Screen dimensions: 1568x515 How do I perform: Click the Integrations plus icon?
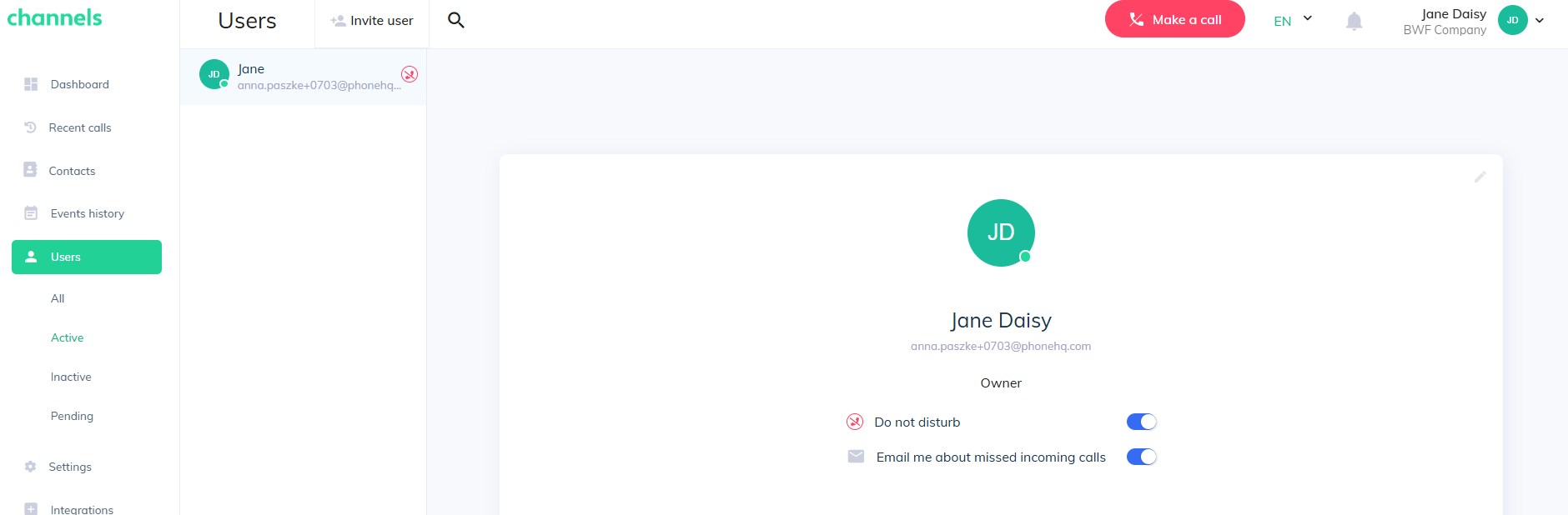click(x=31, y=509)
